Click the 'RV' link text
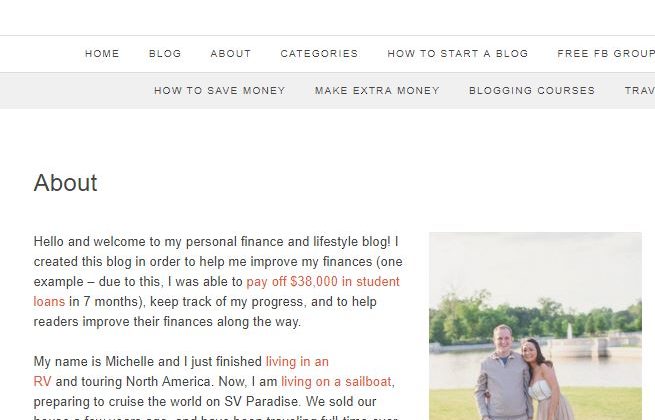Screen dimensions: 655x420 point(42,382)
